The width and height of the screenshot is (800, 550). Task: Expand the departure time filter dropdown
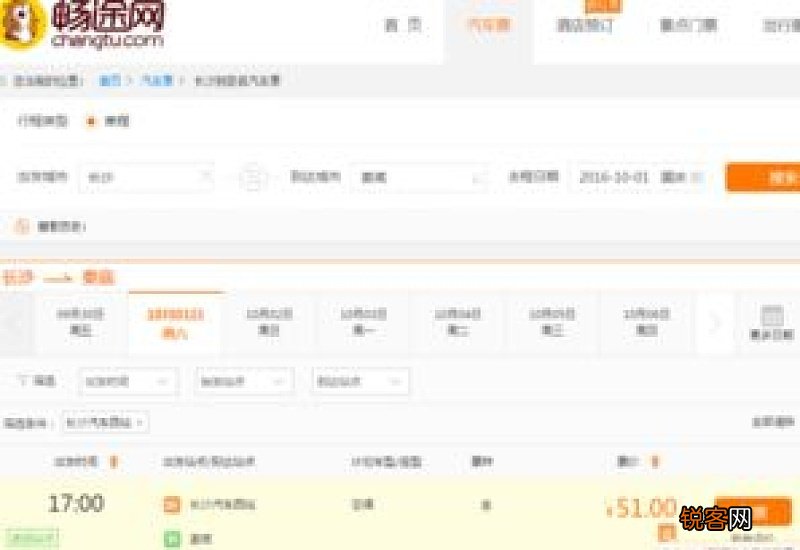[128, 382]
